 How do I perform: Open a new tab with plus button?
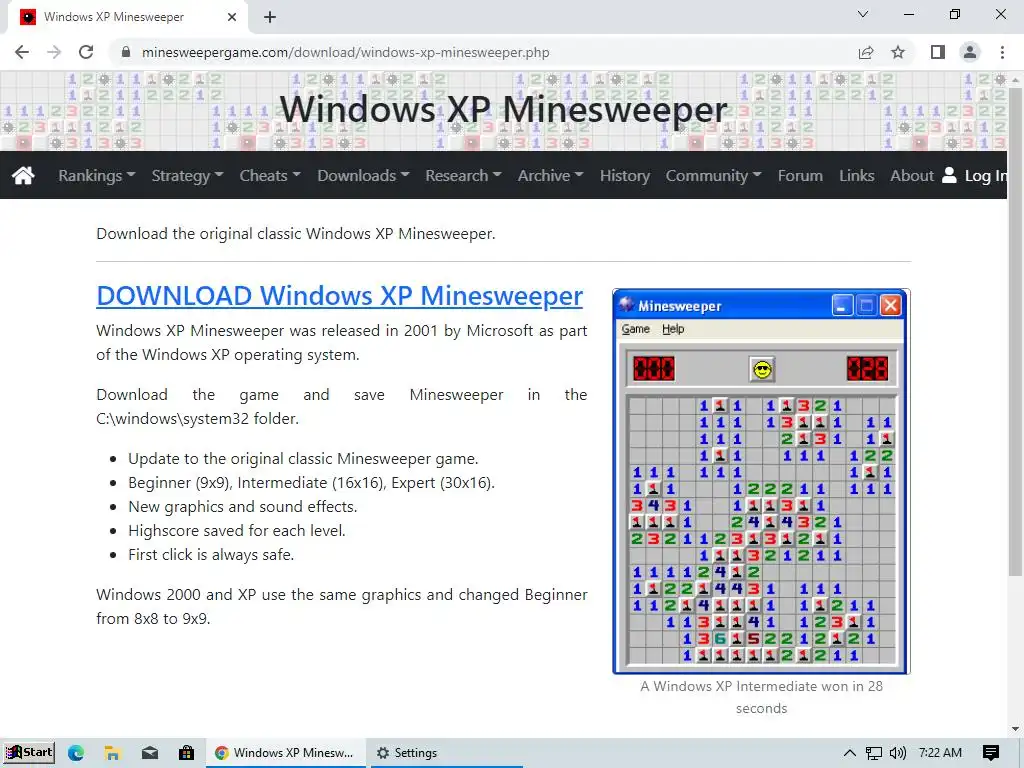pos(270,17)
